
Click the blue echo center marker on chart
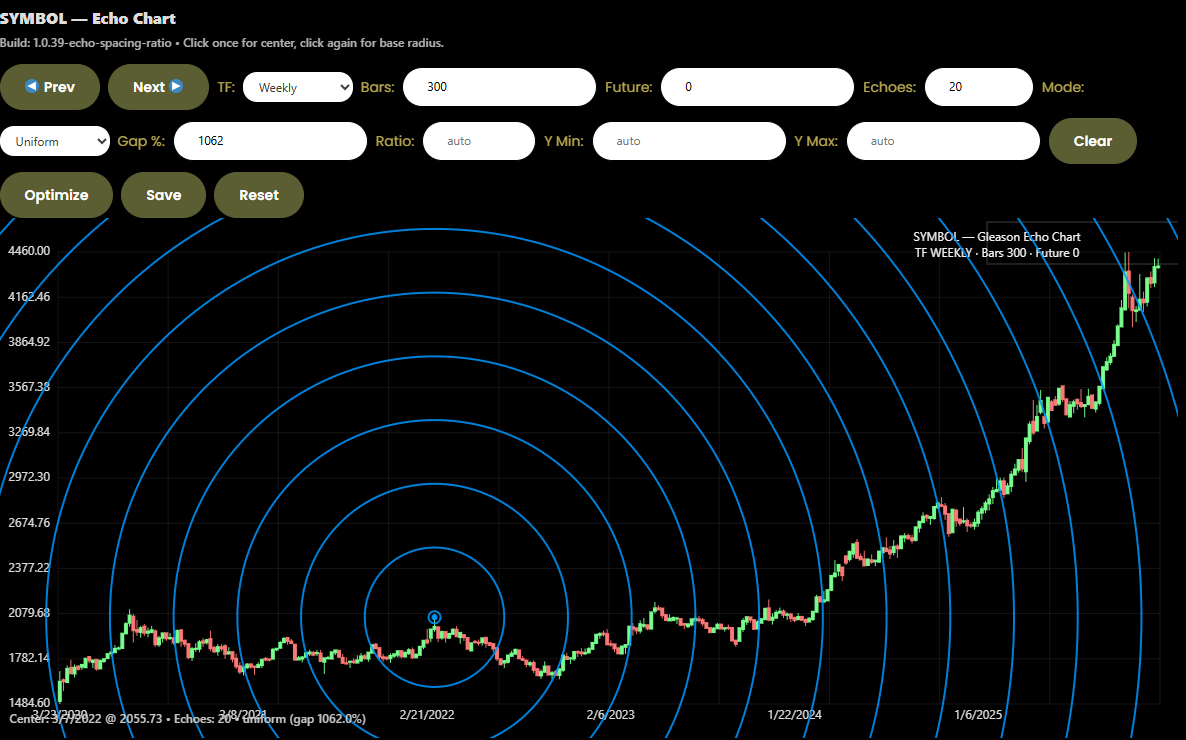434,617
